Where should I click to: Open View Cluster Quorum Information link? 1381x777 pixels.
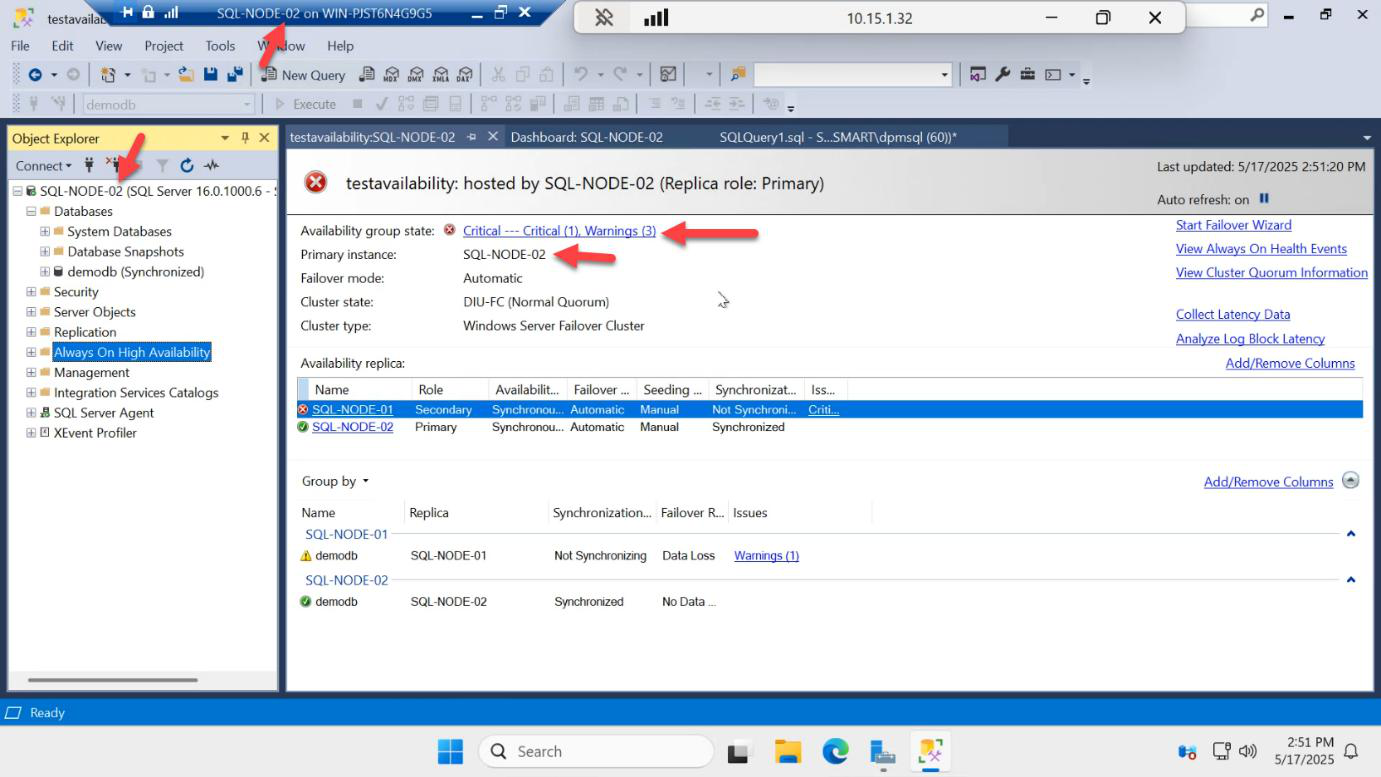click(1272, 273)
